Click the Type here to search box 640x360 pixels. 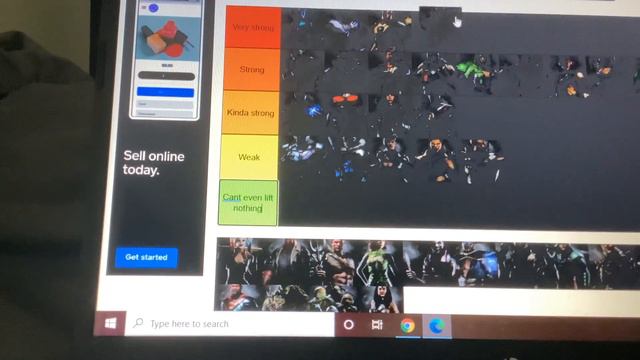click(230, 324)
